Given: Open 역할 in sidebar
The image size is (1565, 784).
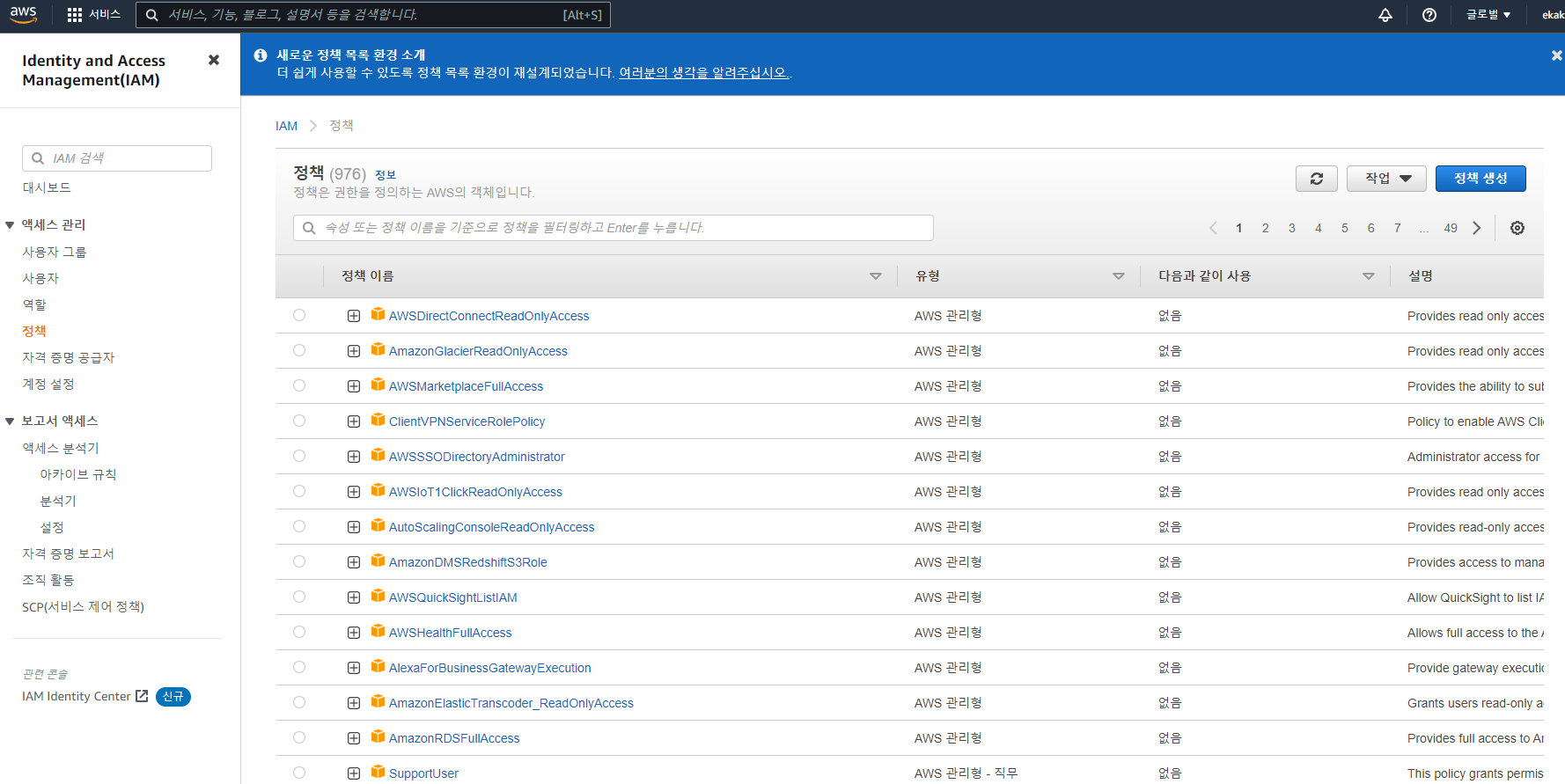Looking at the screenshot, I should tap(34, 304).
